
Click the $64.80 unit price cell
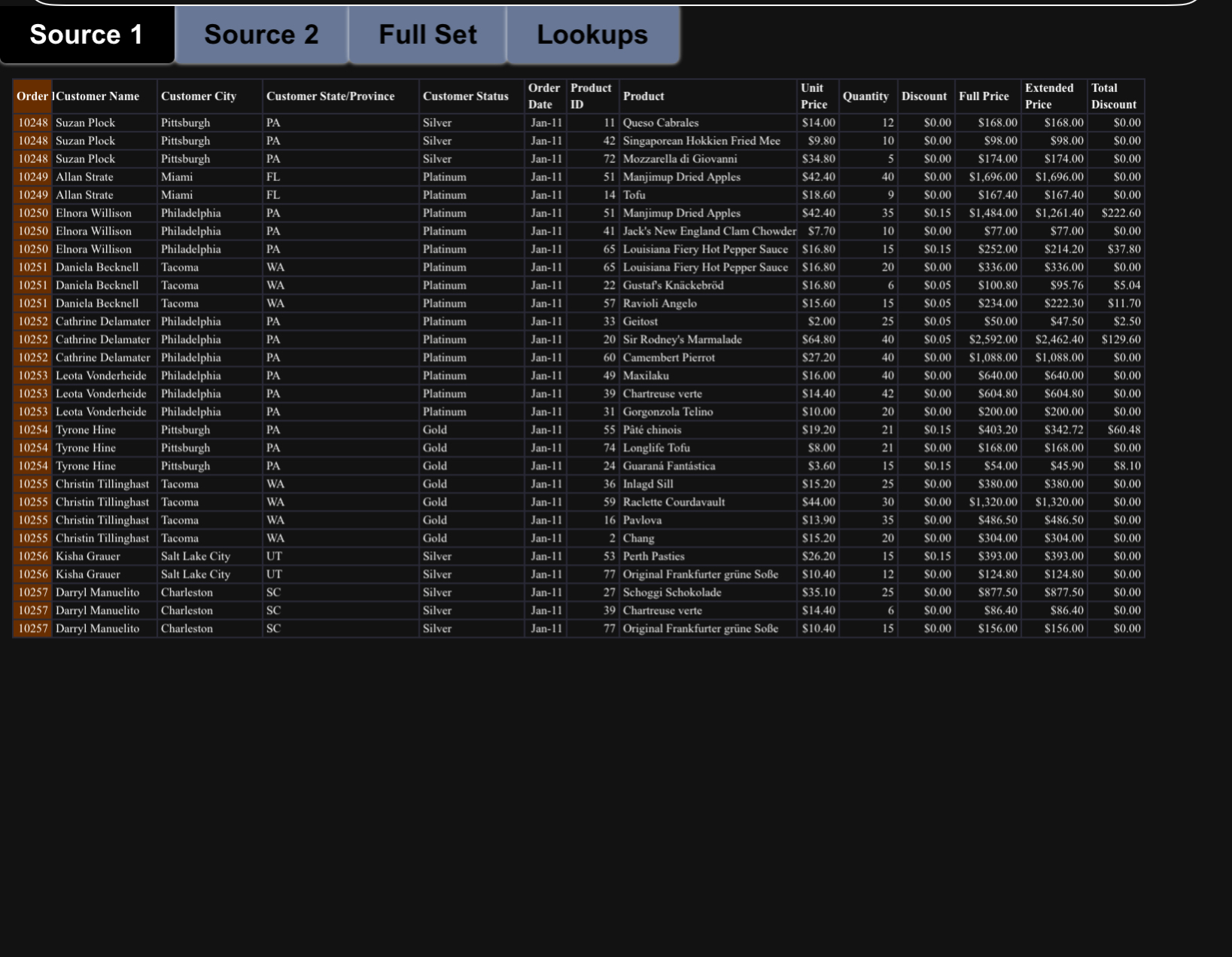pyautogui.click(x=818, y=340)
